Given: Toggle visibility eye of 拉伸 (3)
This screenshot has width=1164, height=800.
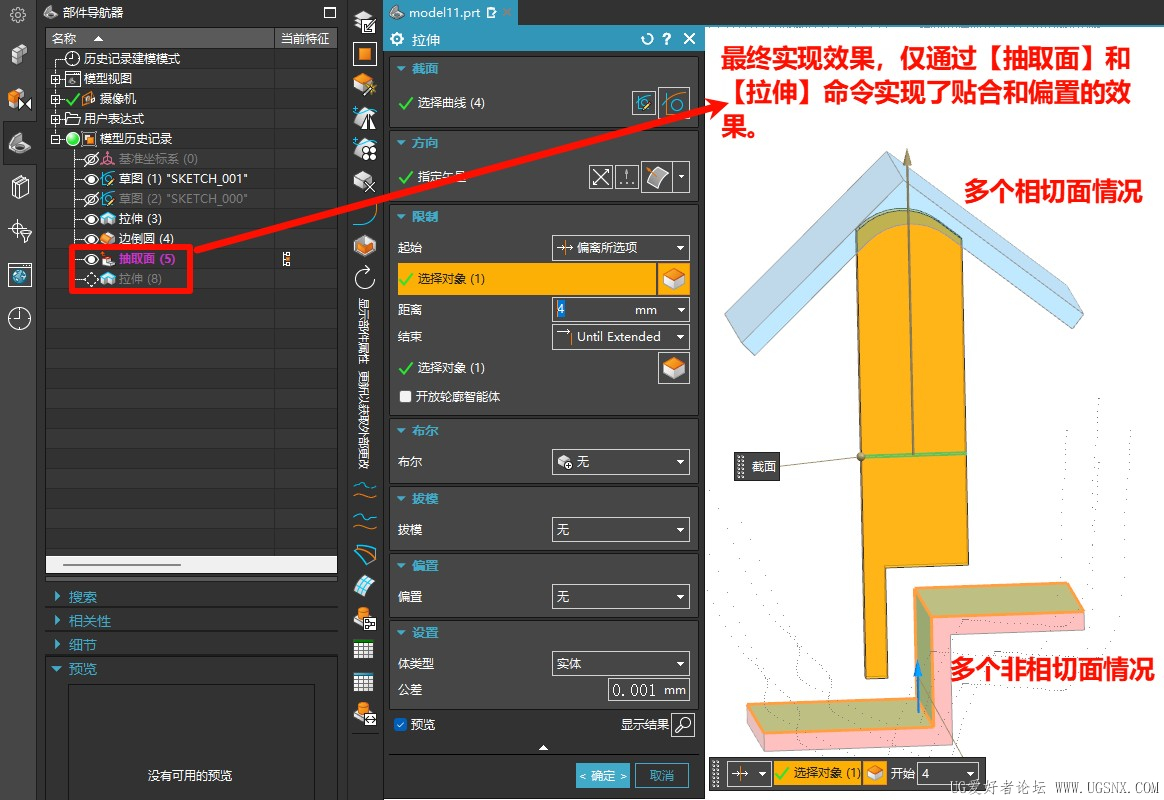Looking at the screenshot, I should (x=91, y=219).
